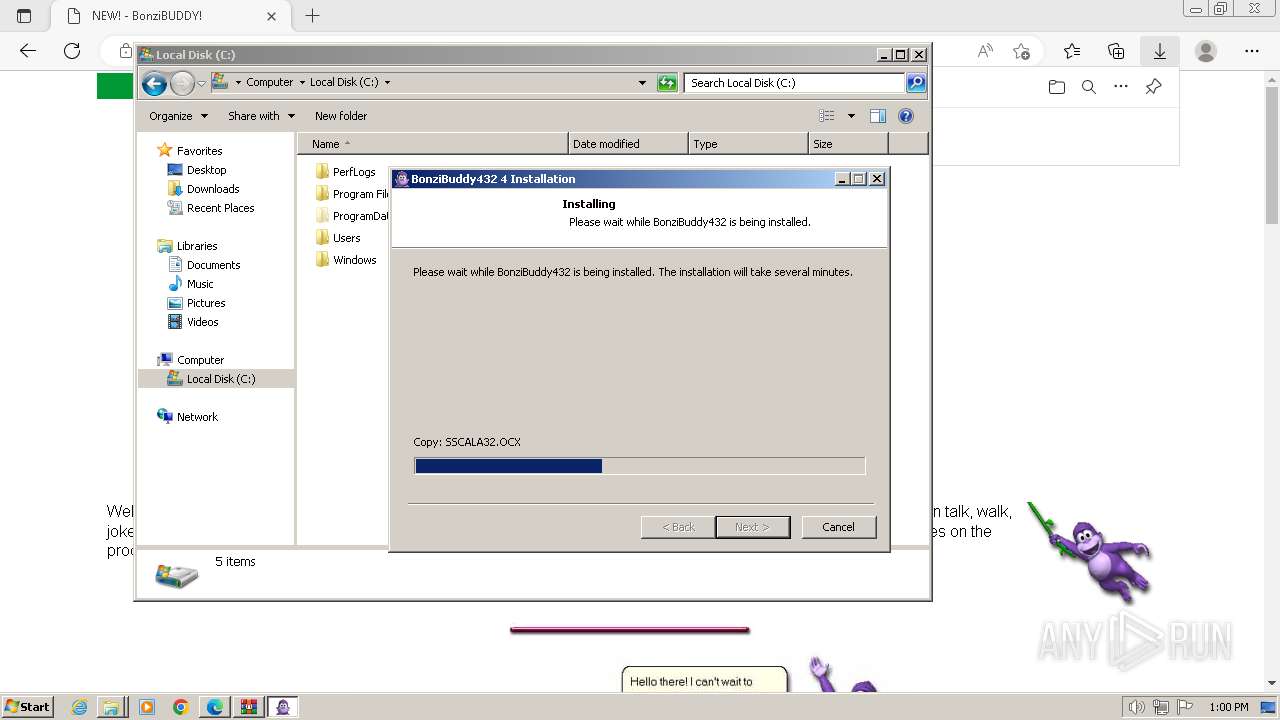This screenshot has height=720, width=1280.
Task: Expand Local Disk (C:) breadcrumb arrow
Action: pos(387,83)
